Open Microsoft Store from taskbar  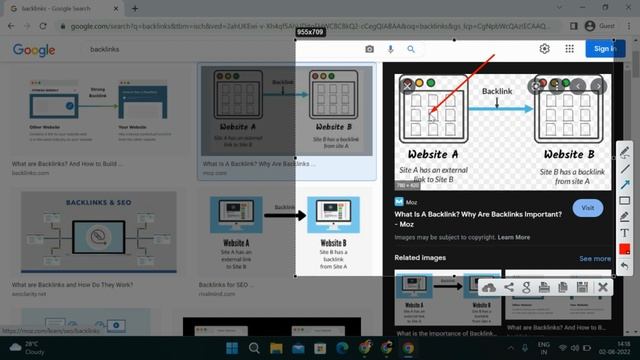(x=320, y=348)
